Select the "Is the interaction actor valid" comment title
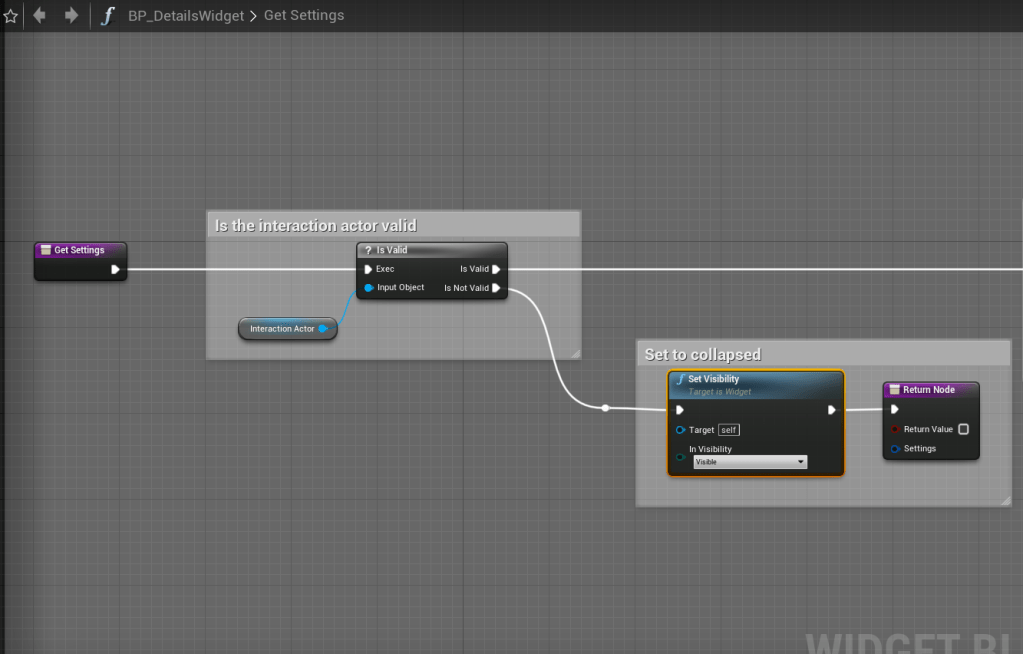The image size is (1023, 654). [x=316, y=226]
